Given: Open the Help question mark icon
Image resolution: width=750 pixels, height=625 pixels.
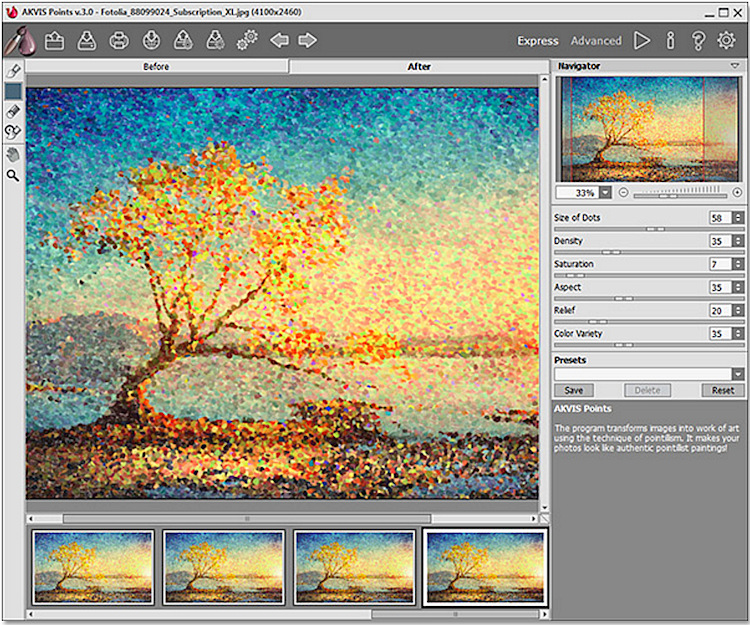Looking at the screenshot, I should (x=698, y=41).
